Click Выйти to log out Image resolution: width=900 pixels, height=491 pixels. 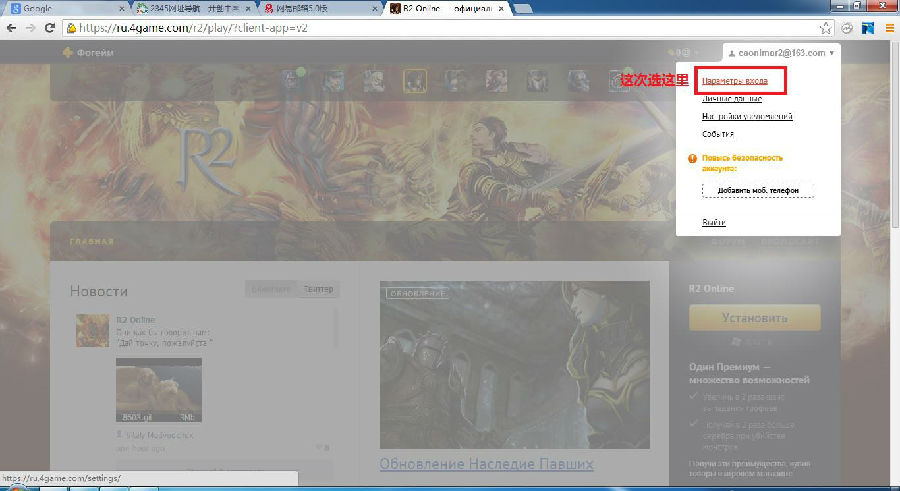713,222
